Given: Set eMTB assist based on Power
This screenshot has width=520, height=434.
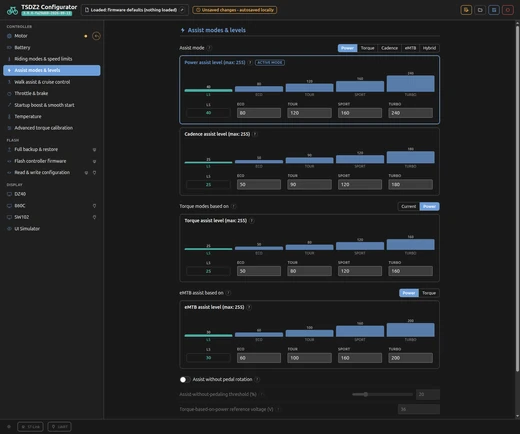Looking at the screenshot, I should [x=409, y=293].
